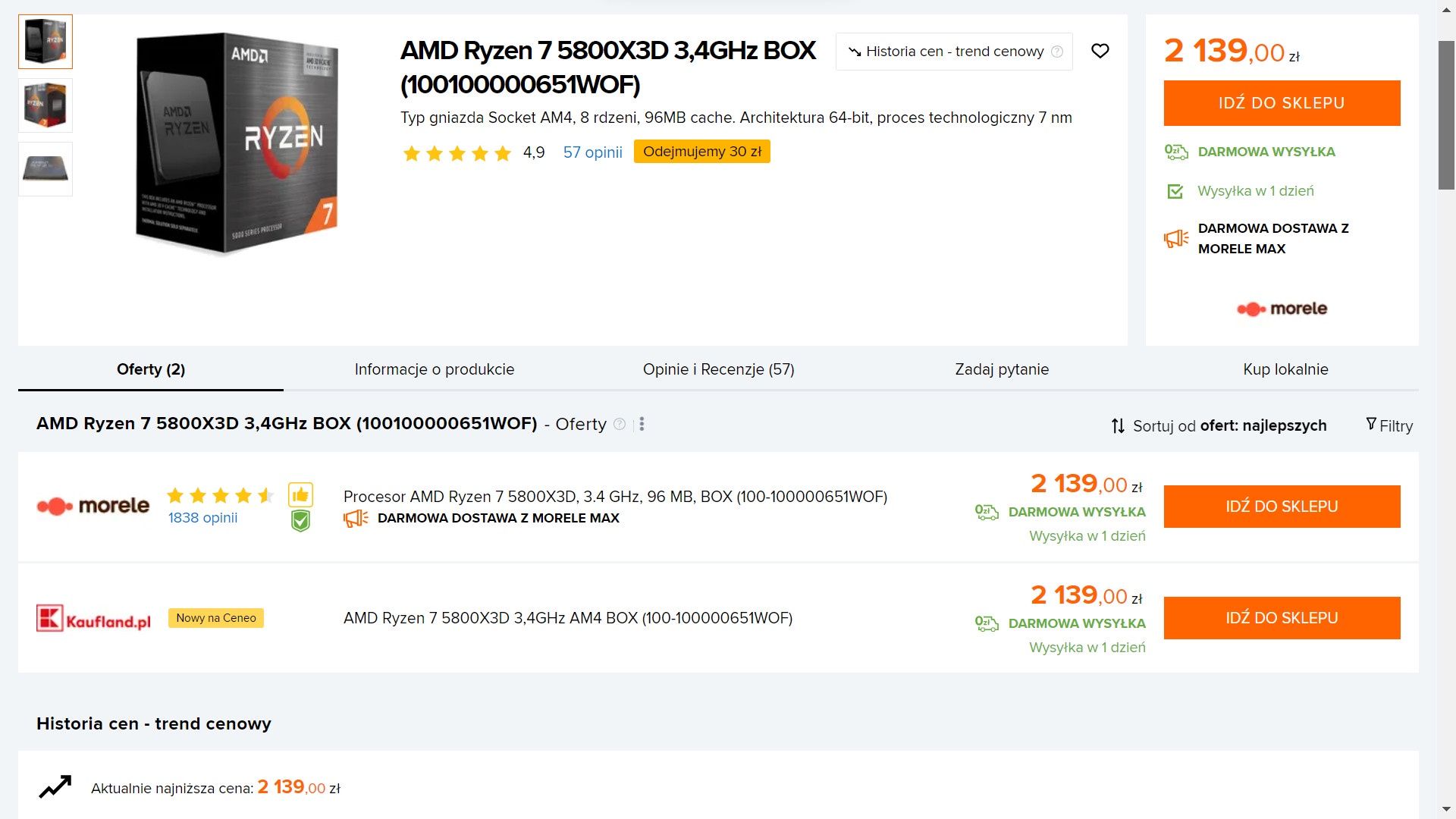
Task: Click DARMOWA WYSYŁKA text in price panel
Action: point(1266,152)
